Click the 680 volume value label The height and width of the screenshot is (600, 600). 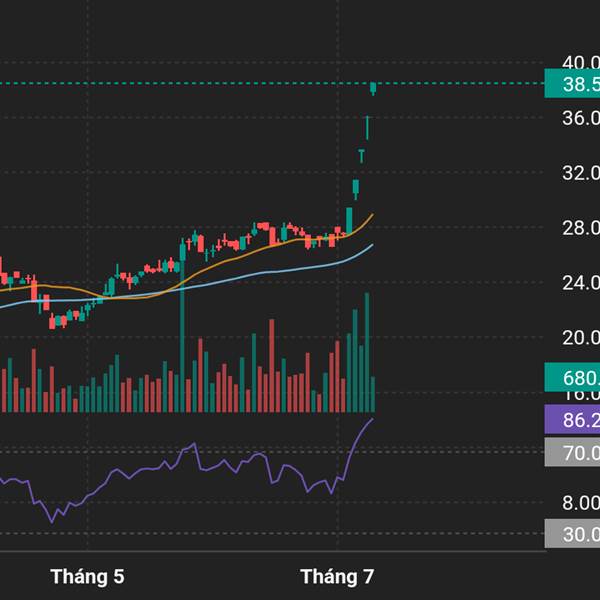[572, 377]
